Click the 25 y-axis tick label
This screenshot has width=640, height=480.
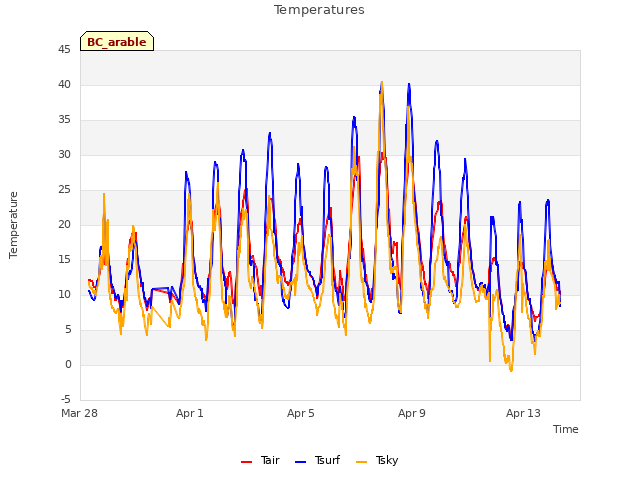coord(64,189)
